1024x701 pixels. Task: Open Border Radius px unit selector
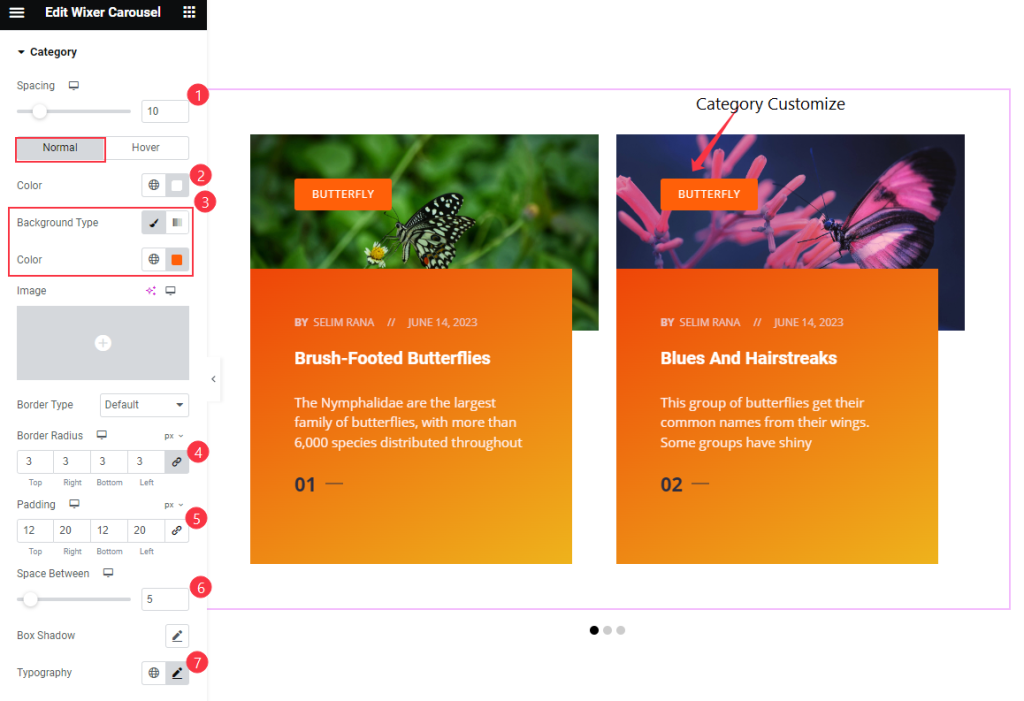[x=174, y=436]
